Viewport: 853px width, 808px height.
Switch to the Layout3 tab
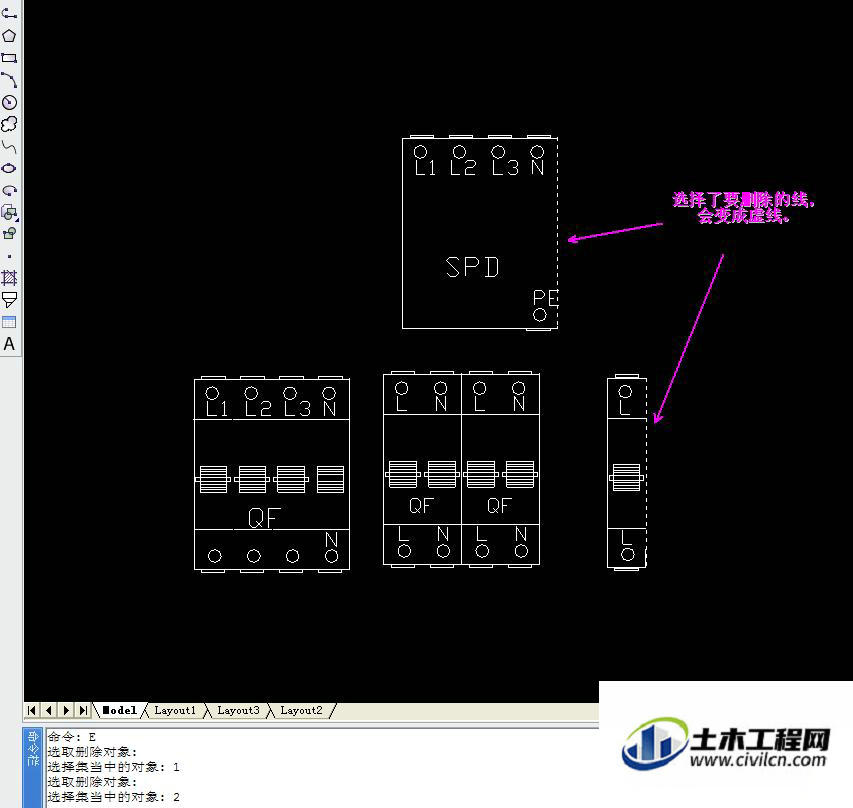(x=238, y=710)
